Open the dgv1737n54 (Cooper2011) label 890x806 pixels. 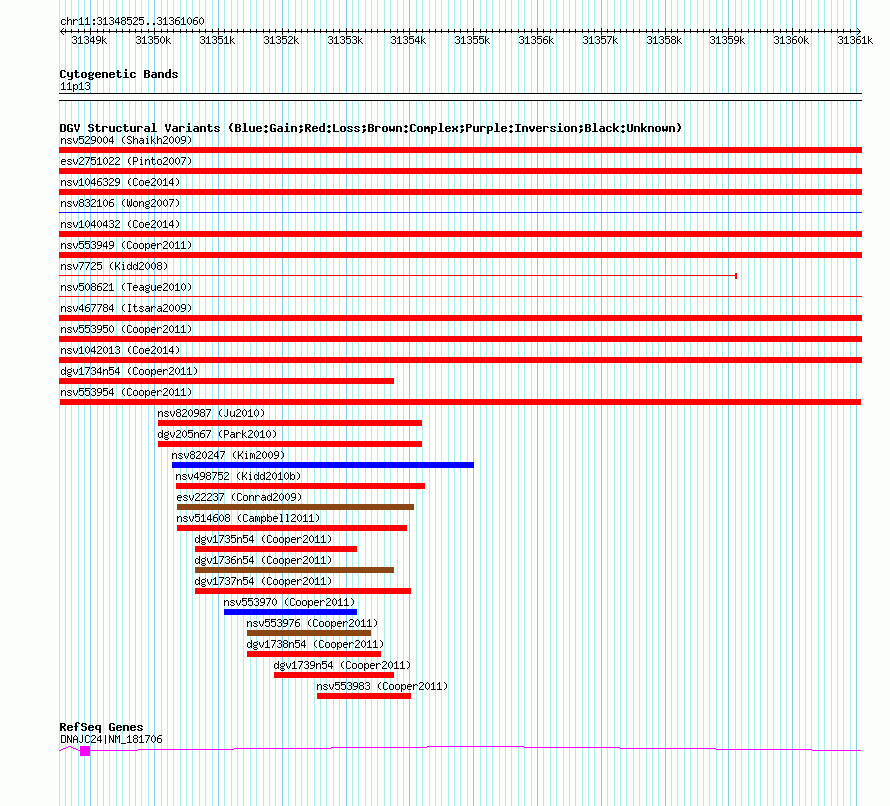coord(263,581)
